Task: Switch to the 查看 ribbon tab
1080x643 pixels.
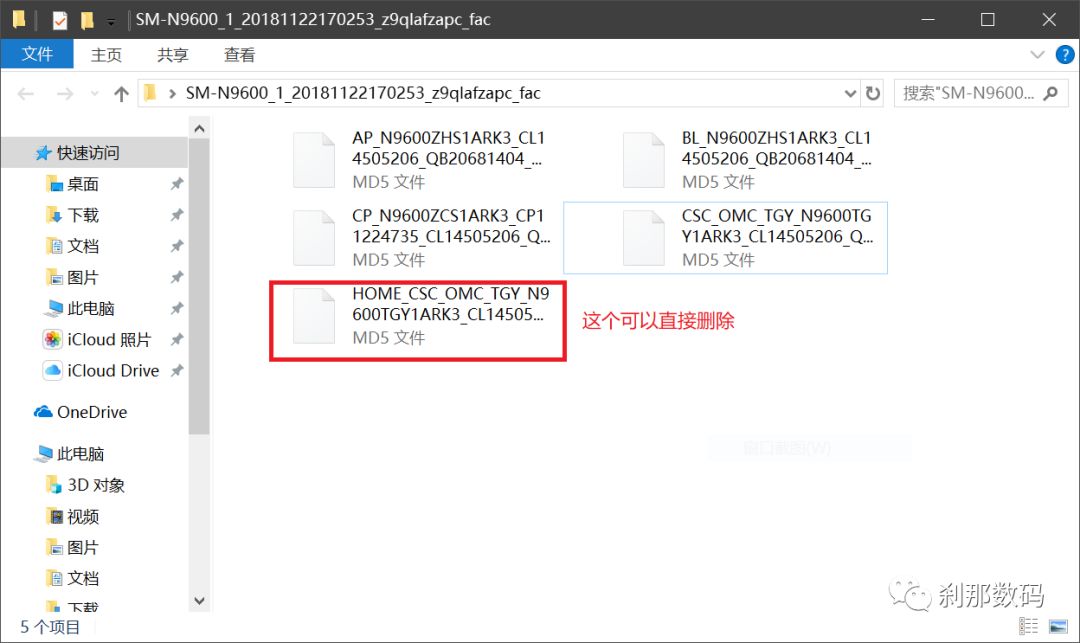Action: (x=240, y=54)
